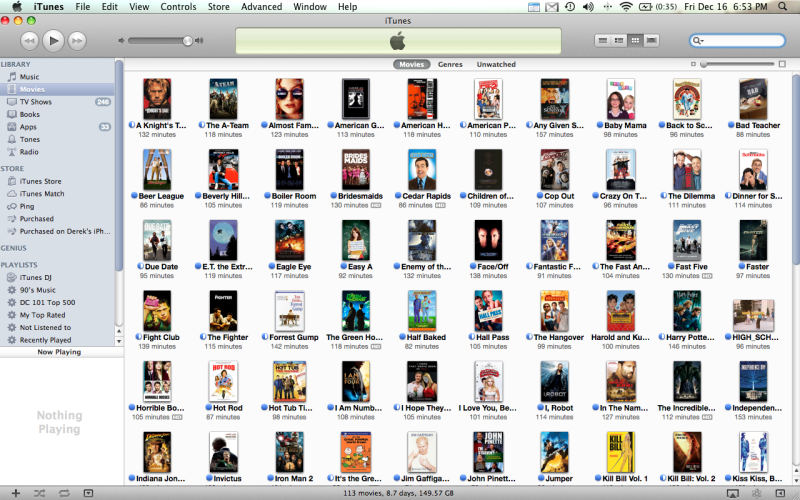
Task: Click the Wi-Fi icon in menu bar
Action: [x=626, y=7]
